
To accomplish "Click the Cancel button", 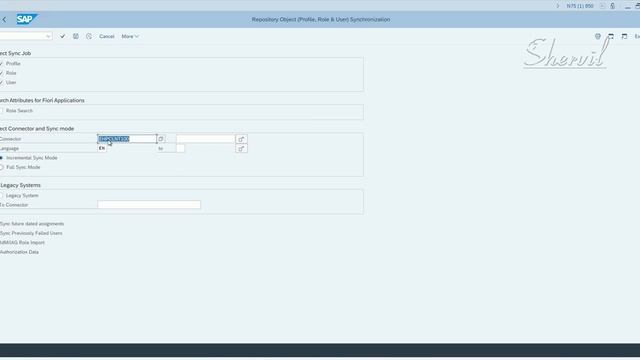I will coord(107,36).
